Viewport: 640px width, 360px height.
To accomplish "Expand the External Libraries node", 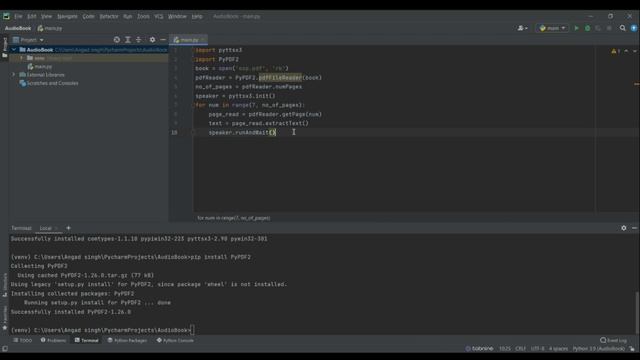I will tap(14, 75).
